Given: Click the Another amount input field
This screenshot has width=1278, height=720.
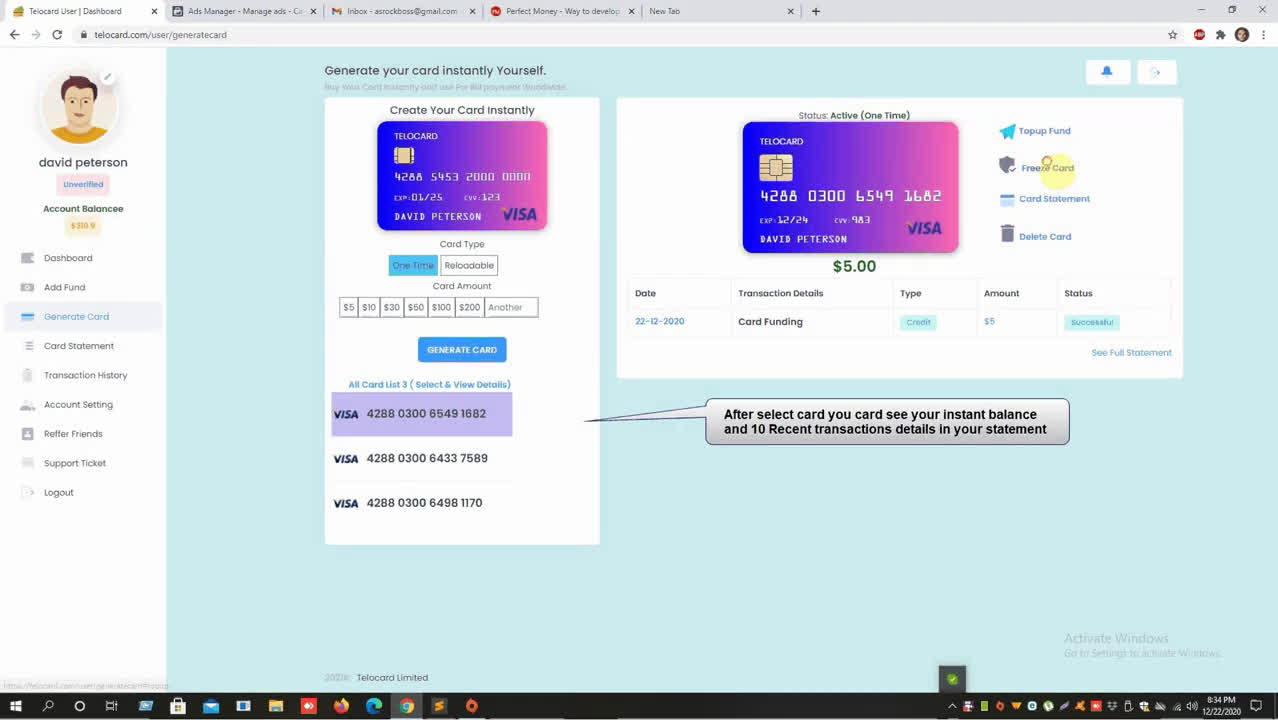Looking at the screenshot, I should point(511,307).
